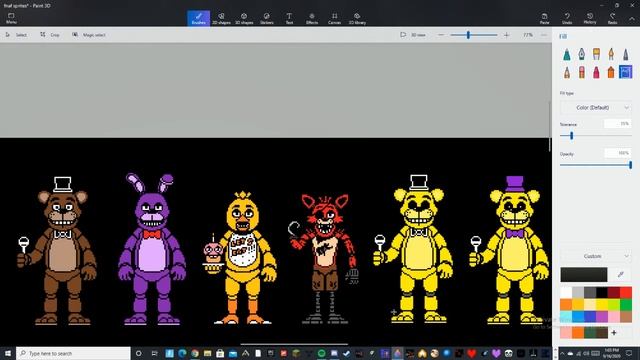640x360 pixels.
Task: Open Cortana from the taskbar
Action: point(138,353)
